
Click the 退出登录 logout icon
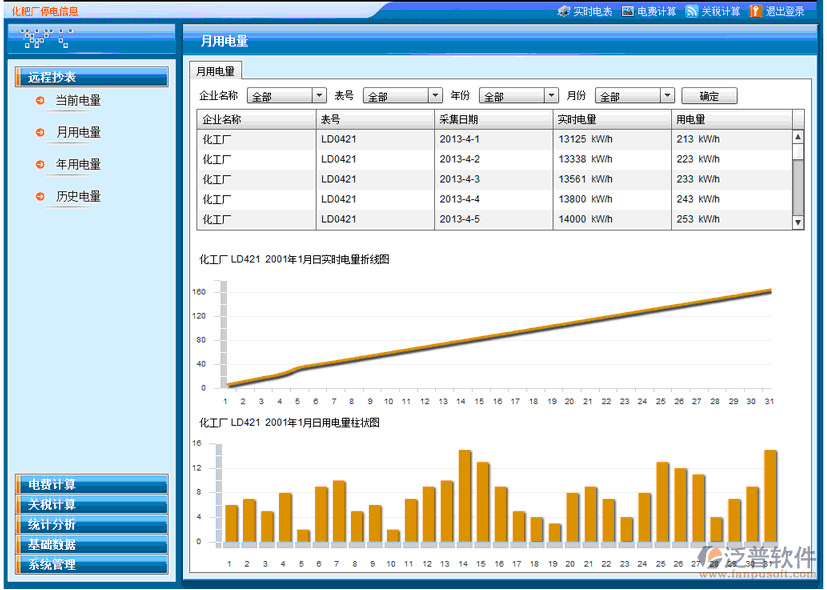coord(756,12)
